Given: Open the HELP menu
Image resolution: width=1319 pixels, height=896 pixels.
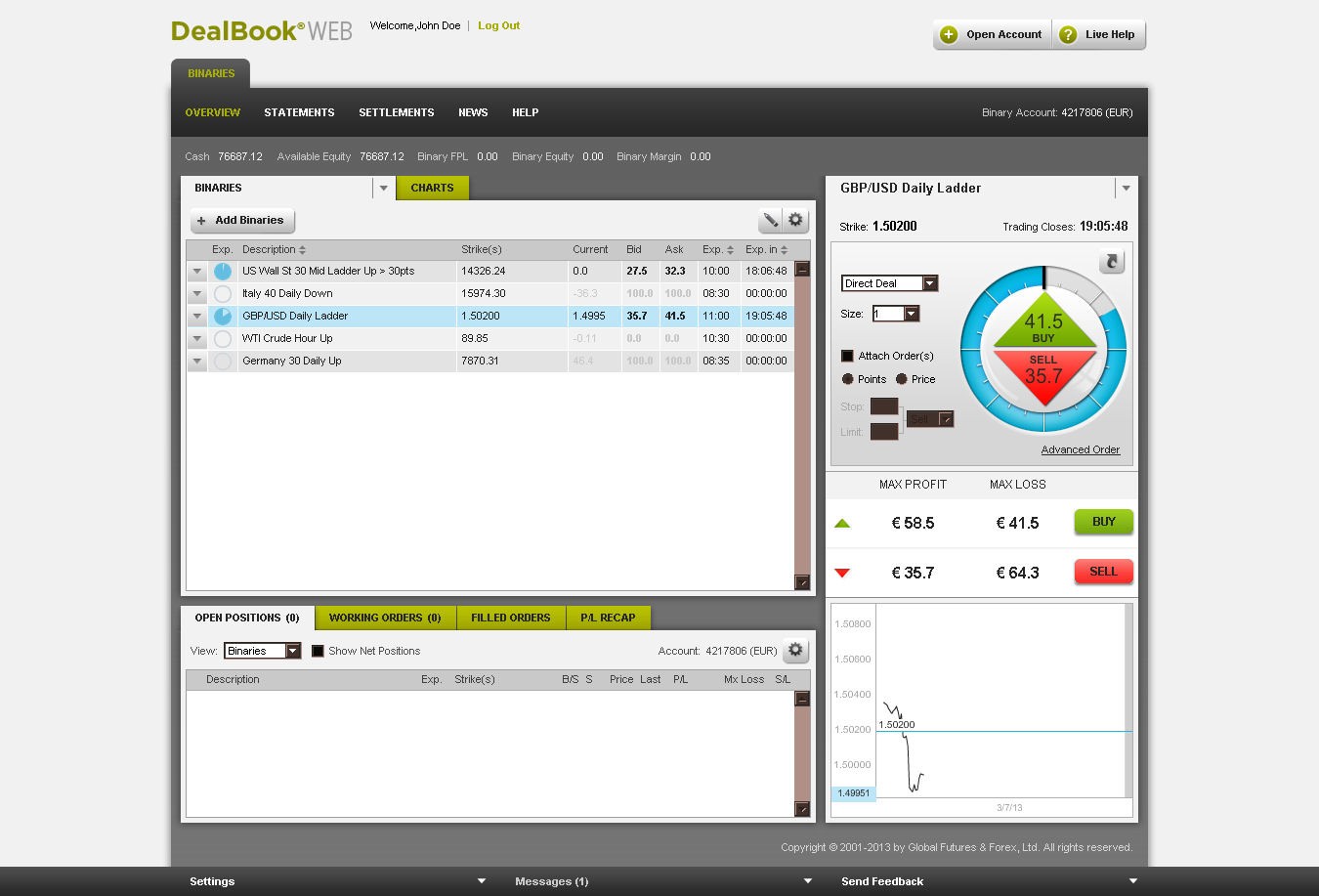Looking at the screenshot, I should 526,112.
